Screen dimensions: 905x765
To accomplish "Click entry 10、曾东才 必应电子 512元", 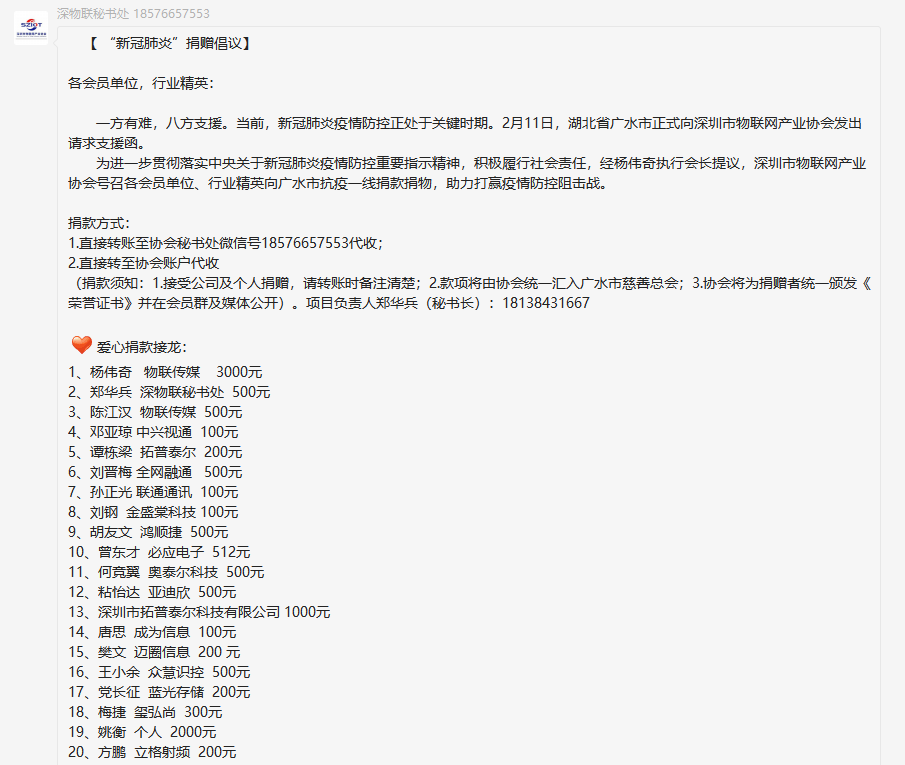I will click(159, 552).
